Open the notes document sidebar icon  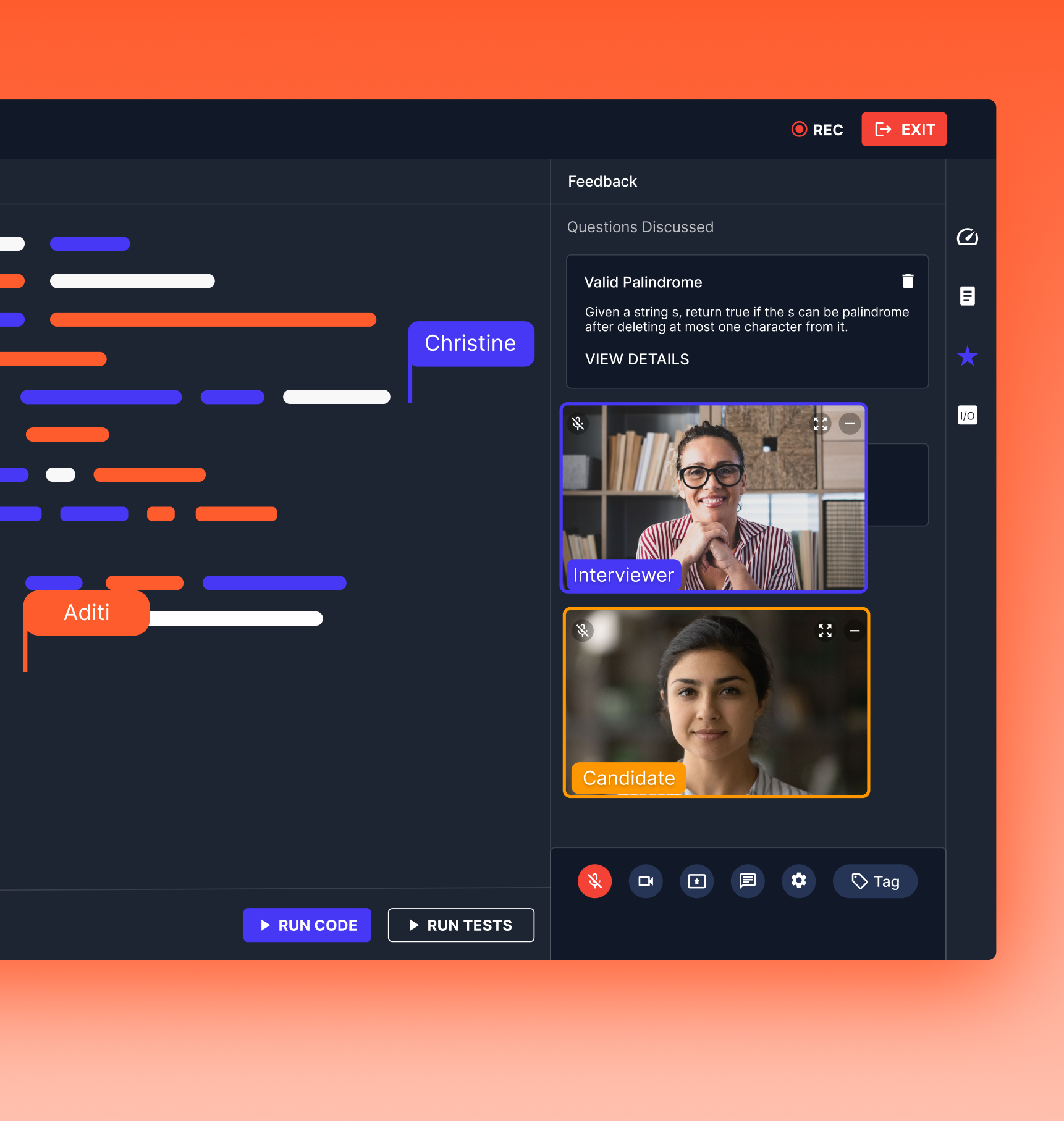[967, 296]
